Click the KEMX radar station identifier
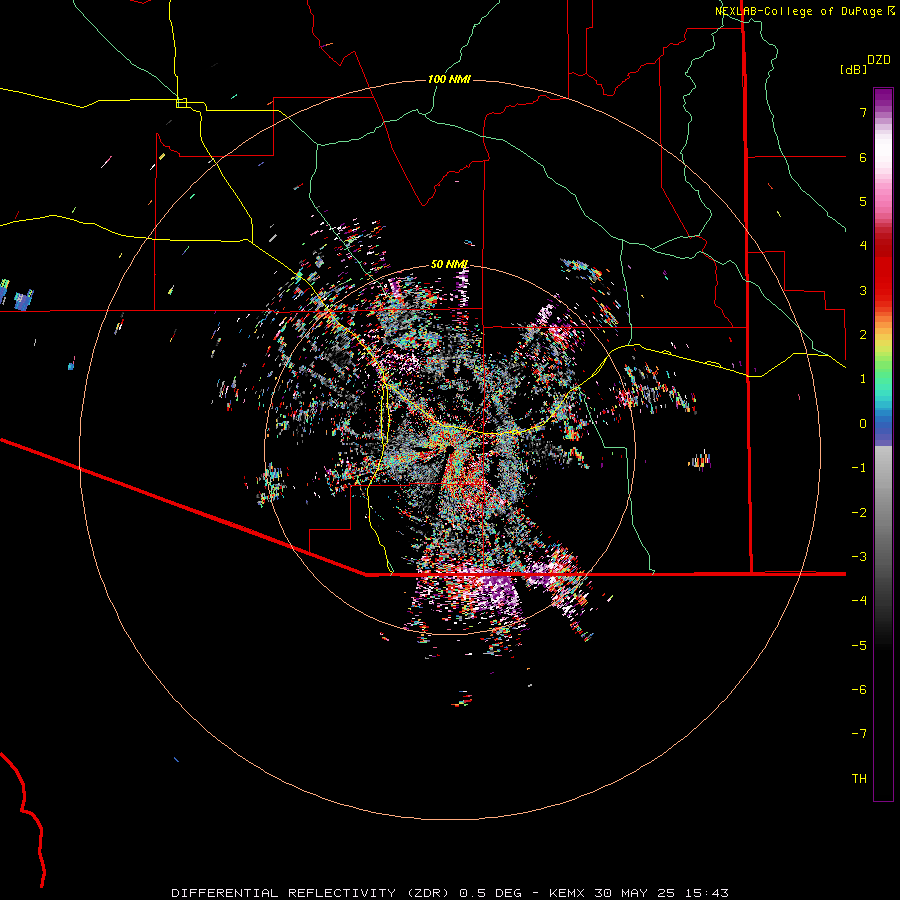The image size is (900, 900). [x=567, y=893]
